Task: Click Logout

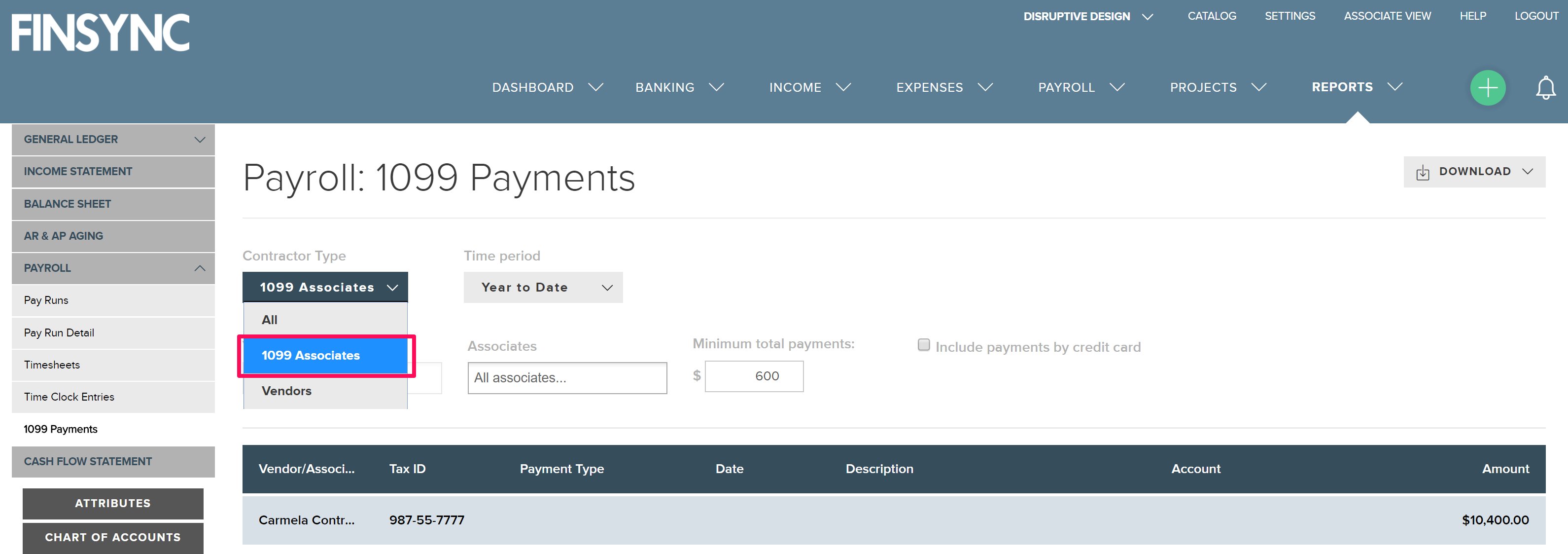Action: click(x=1536, y=16)
